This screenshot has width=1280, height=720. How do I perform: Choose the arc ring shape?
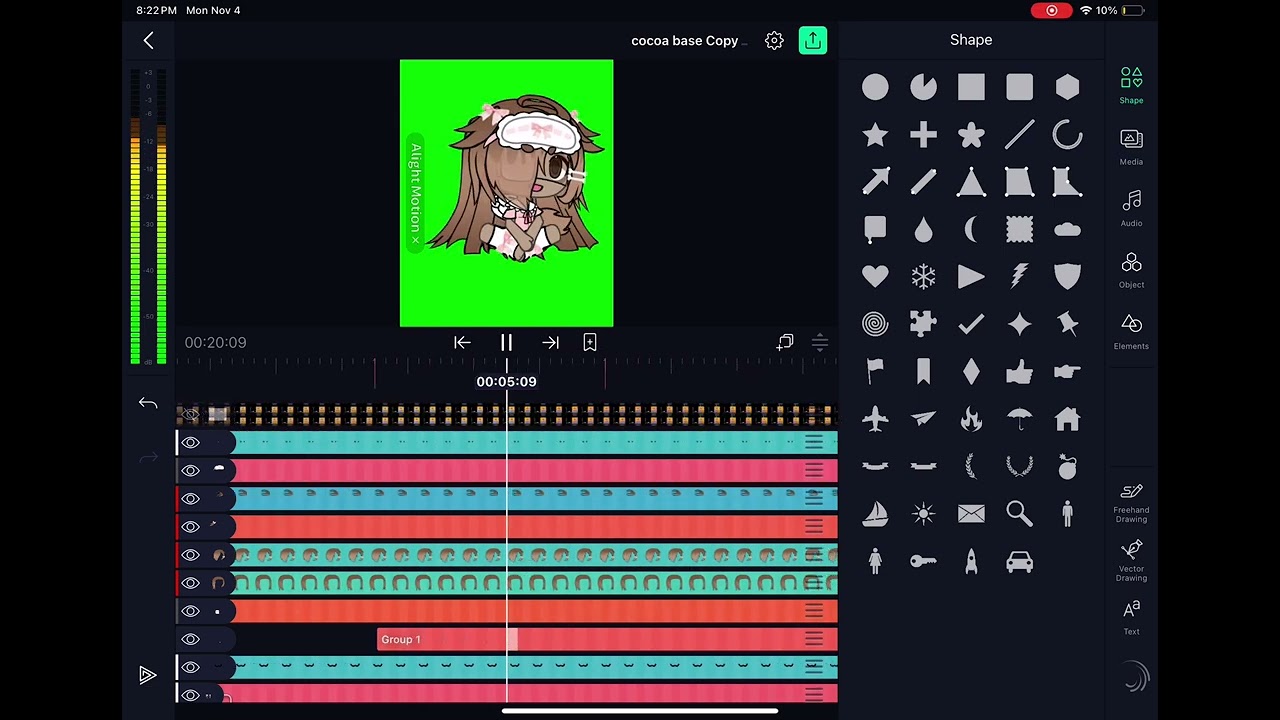tap(1067, 135)
